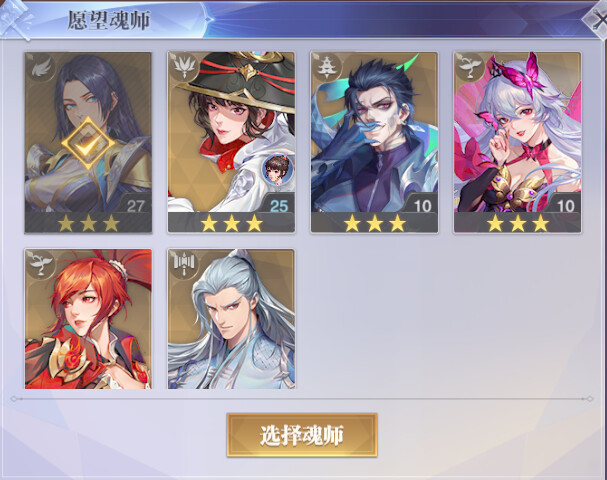
Task: Close the 愿望魂师 dialog
Action: pyautogui.click(x=597, y=19)
